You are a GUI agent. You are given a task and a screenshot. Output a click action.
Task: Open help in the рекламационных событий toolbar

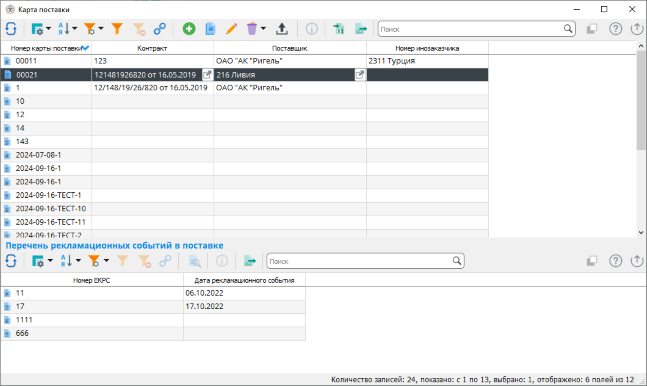pos(616,261)
